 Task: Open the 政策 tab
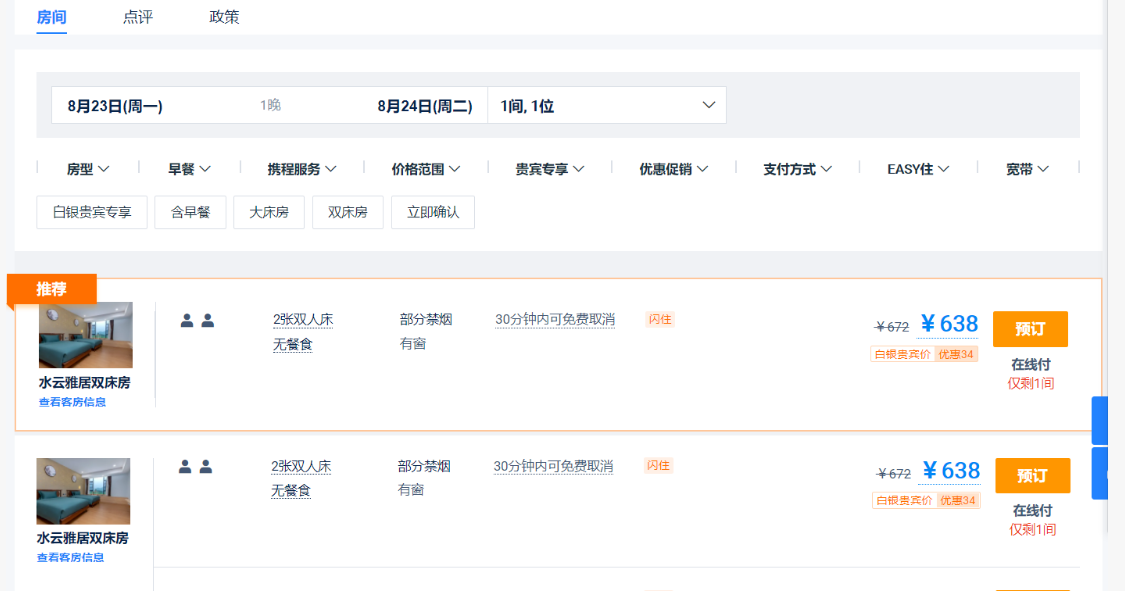pos(224,17)
